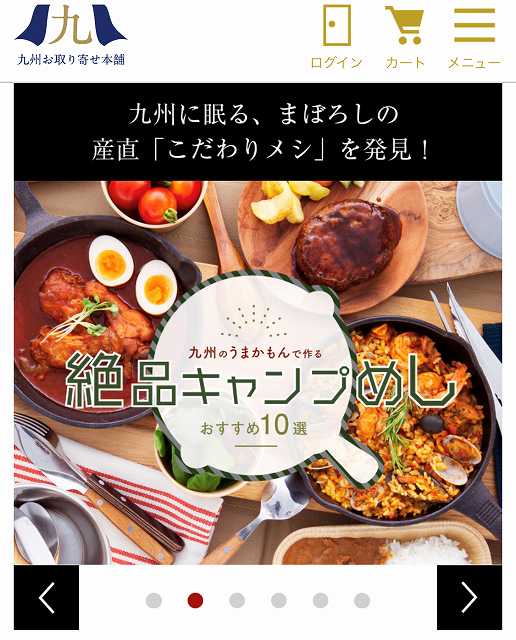The width and height of the screenshot is (516, 640).
Task: Click the カート text label
Action: click(405, 62)
